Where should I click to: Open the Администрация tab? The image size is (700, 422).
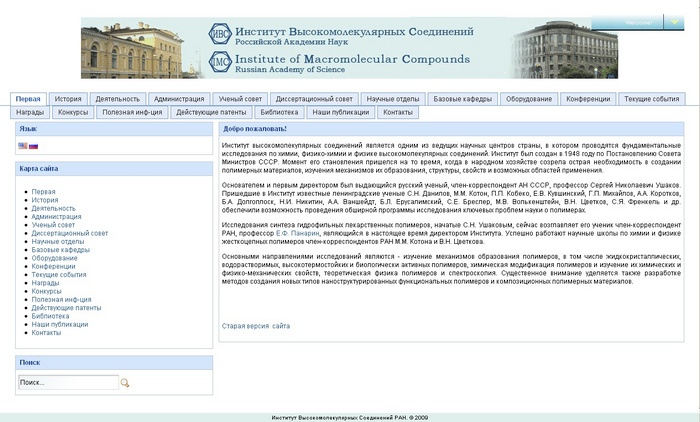179,99
